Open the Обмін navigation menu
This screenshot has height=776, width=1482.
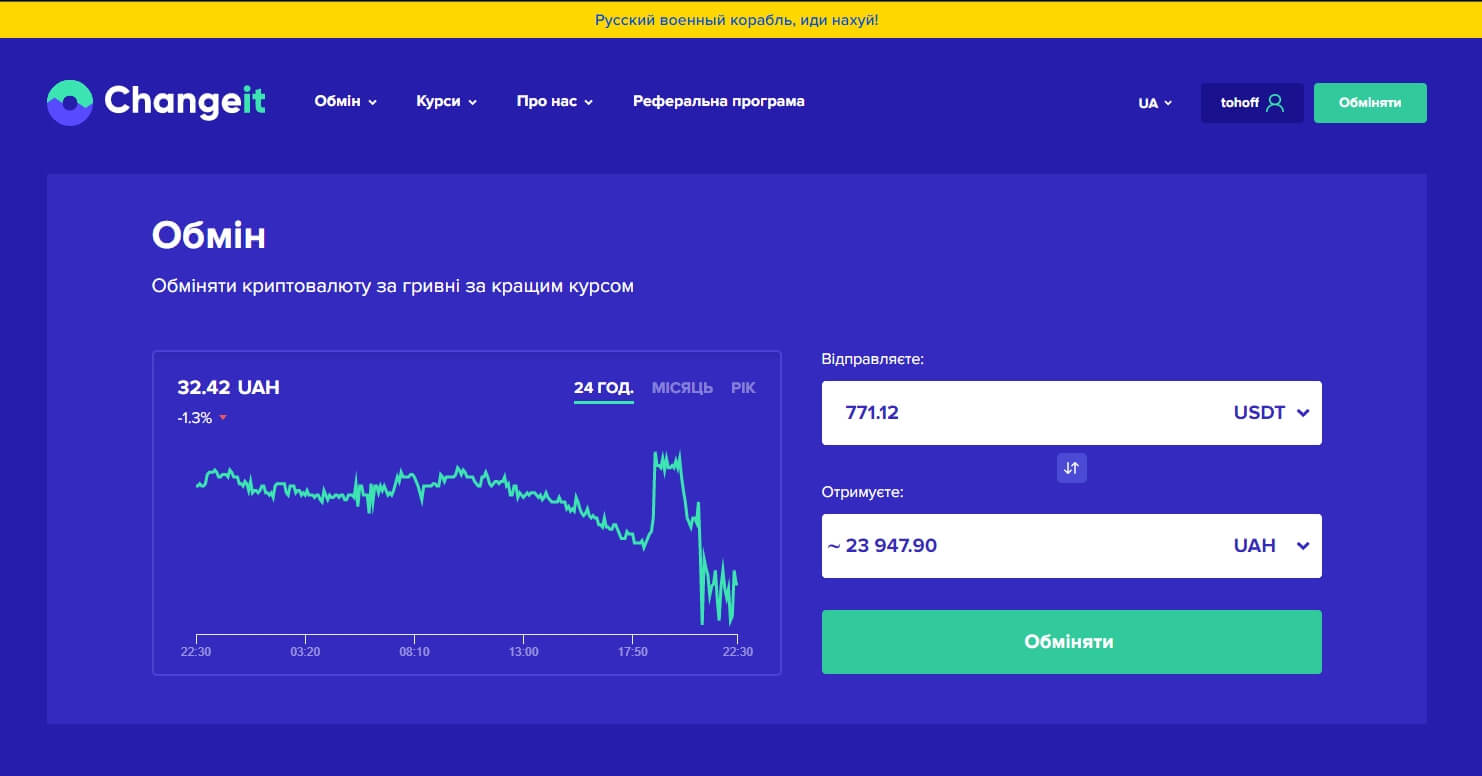[345, 101]
